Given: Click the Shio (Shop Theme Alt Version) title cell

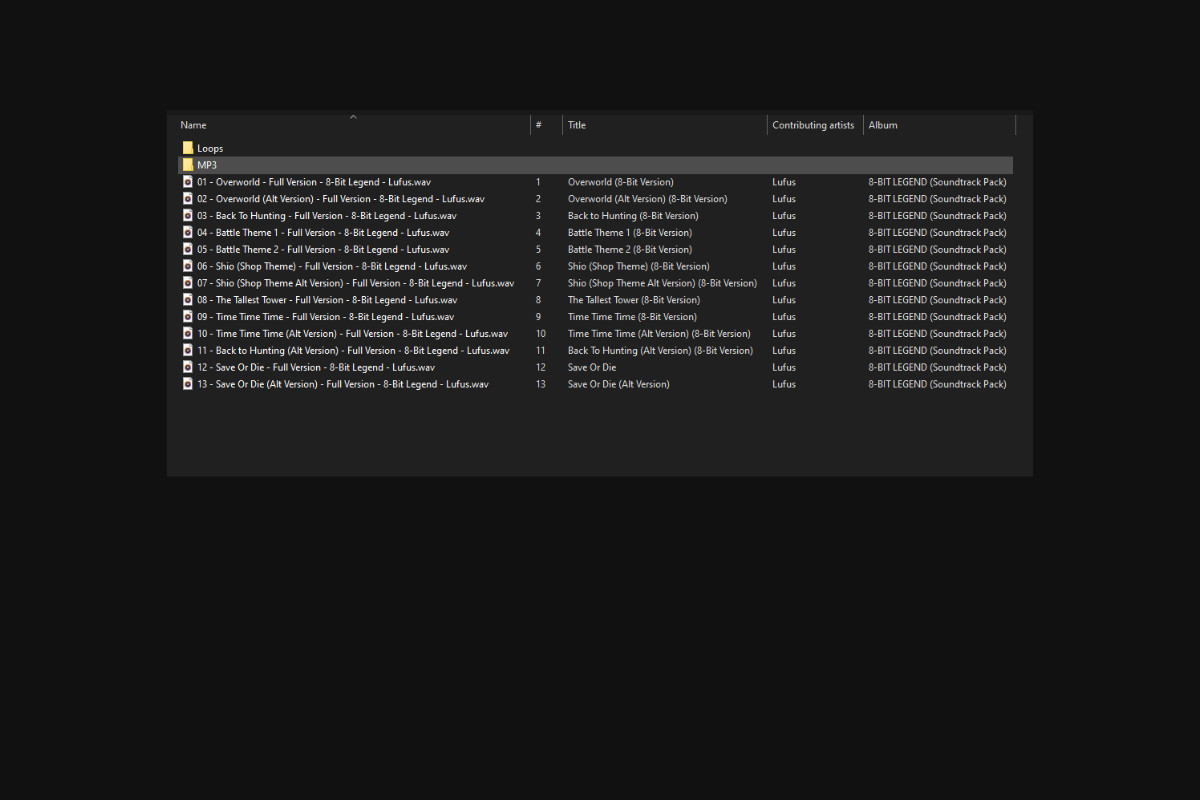Looking at the screenshot, I should tap(662, 283).
